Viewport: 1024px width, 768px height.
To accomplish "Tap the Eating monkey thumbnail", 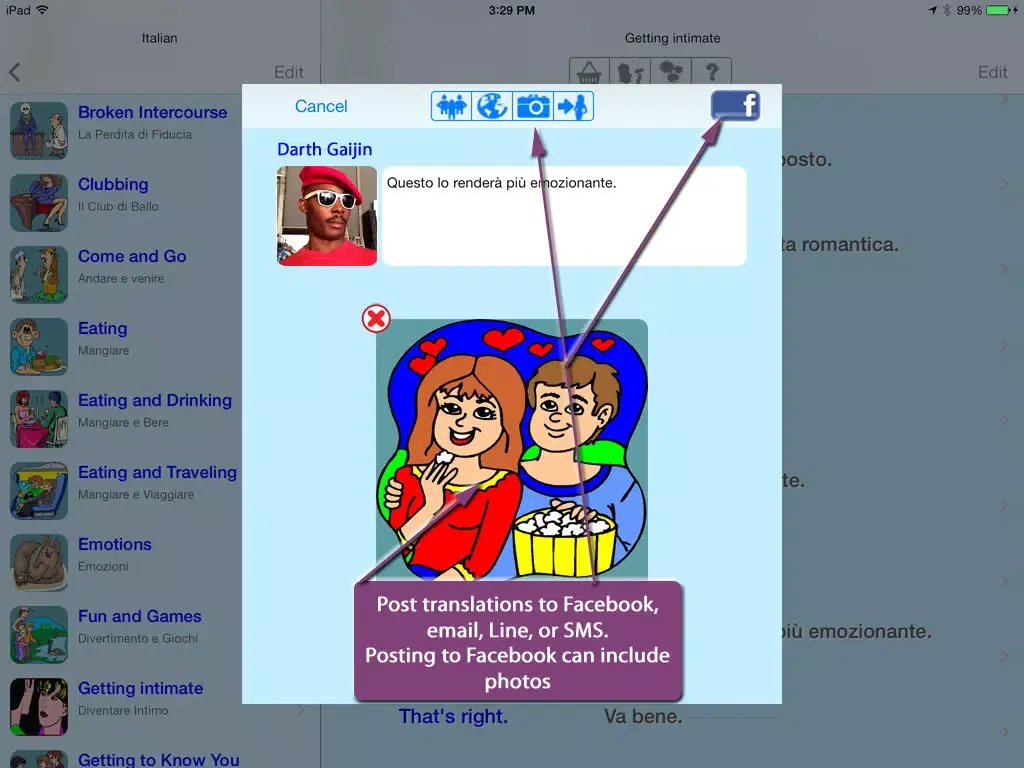I will (x=39, y=346).
